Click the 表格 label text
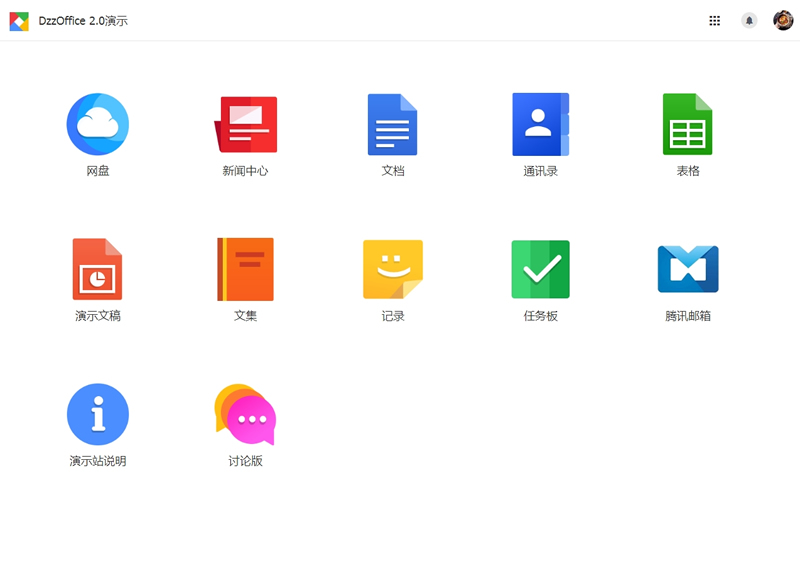Viewport: 800px width, 576px height. point(688,171)
